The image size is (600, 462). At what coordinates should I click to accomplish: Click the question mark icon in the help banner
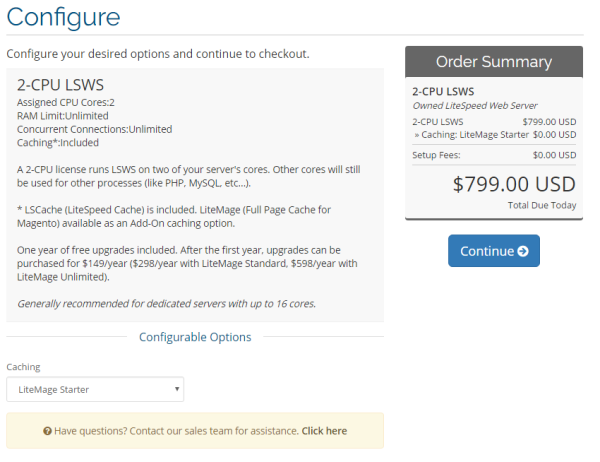47,431
